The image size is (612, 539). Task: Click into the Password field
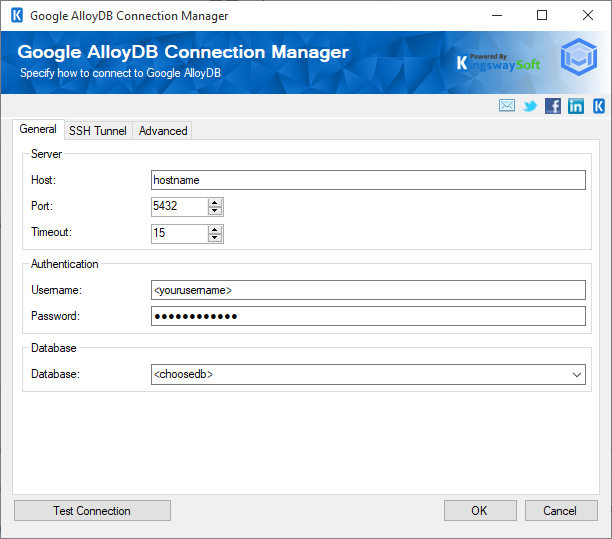pos(368,316)
